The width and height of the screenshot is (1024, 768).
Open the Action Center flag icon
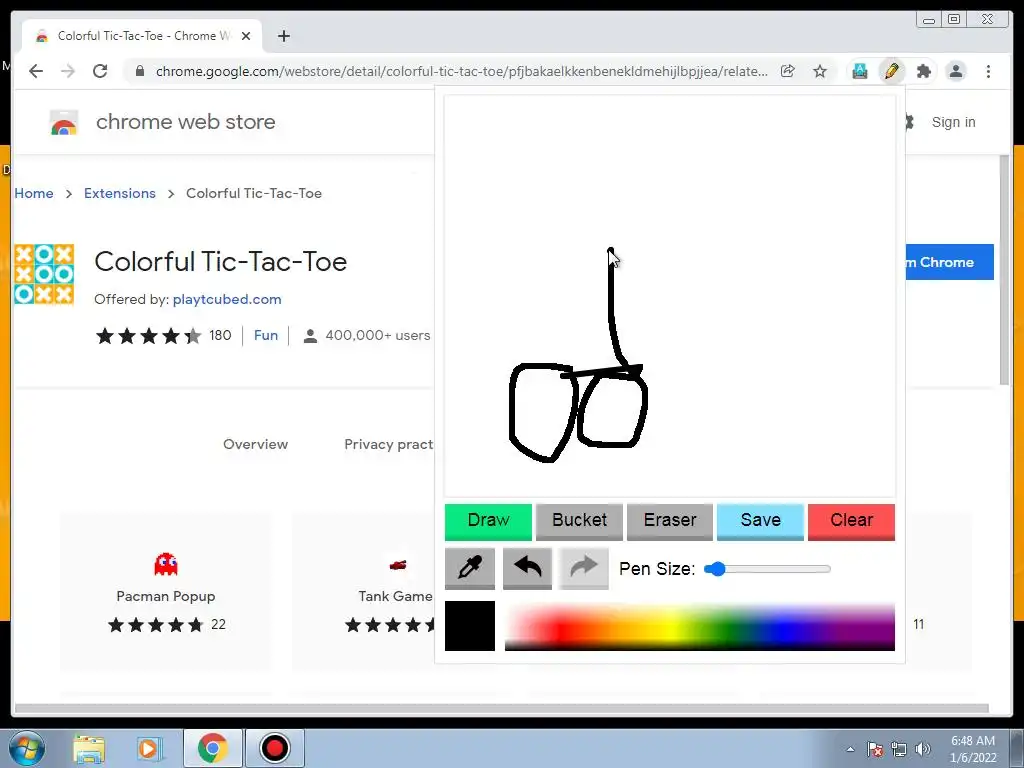click(x=875, y=749)
